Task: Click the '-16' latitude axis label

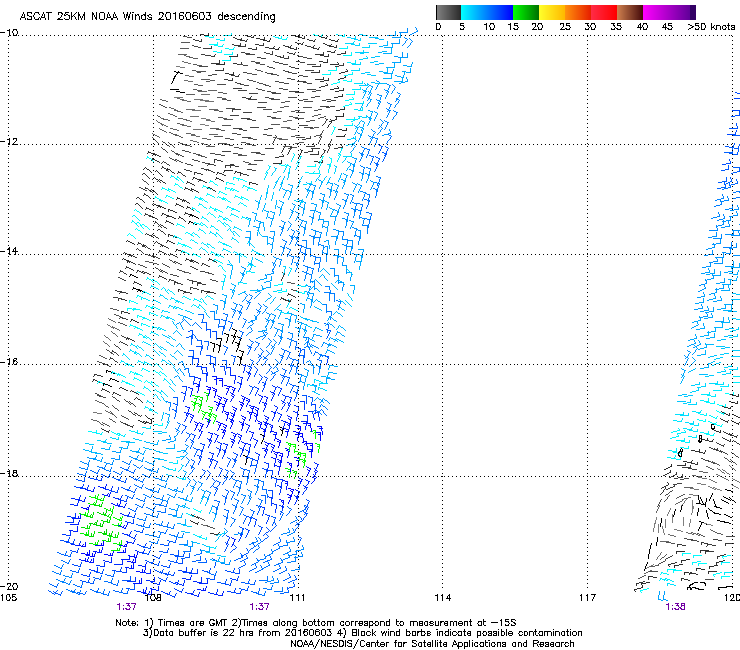Action: pyautogui.click(x=9, y=362)
